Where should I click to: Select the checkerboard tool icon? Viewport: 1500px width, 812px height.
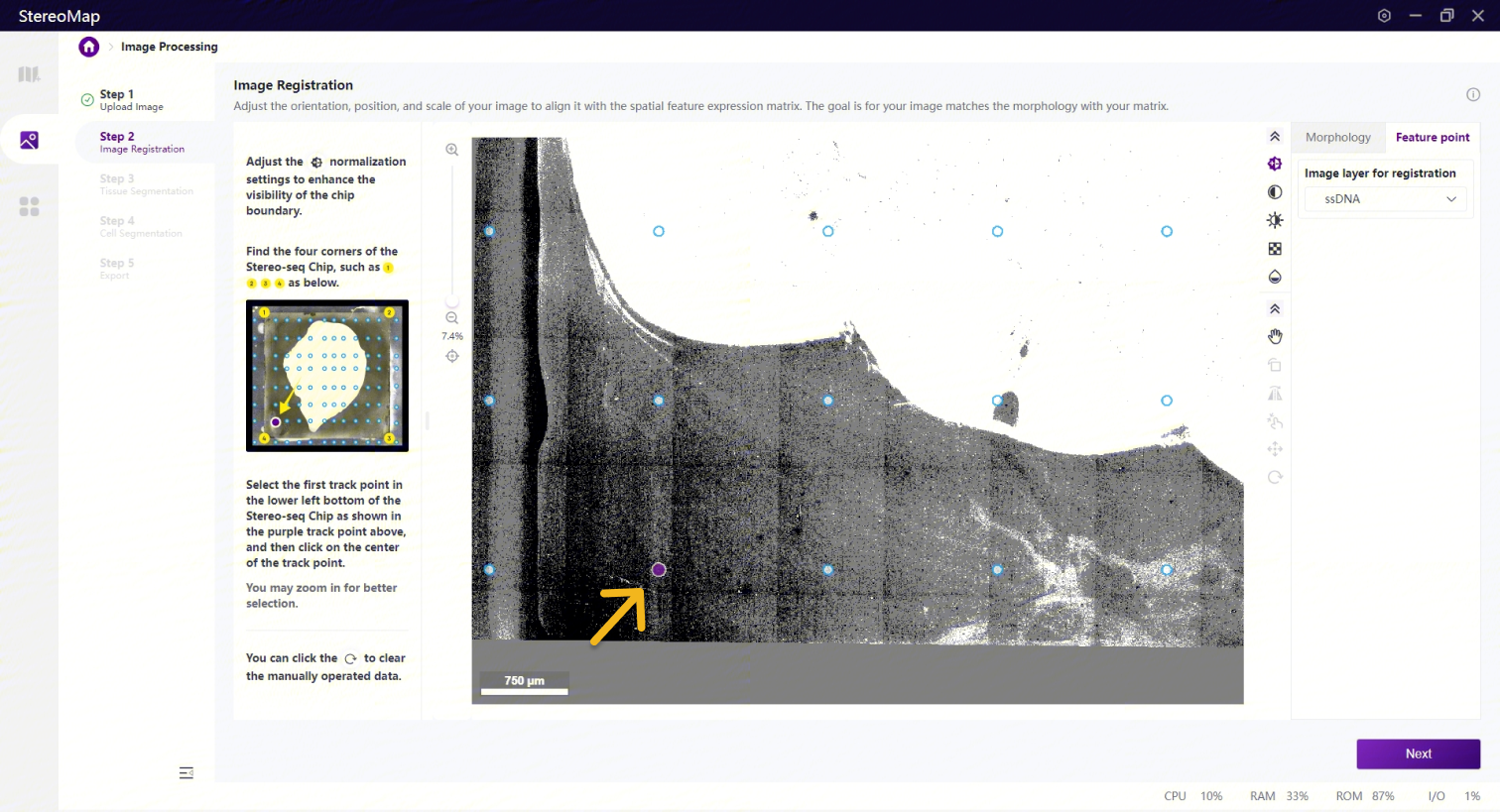pos(1275,249)
